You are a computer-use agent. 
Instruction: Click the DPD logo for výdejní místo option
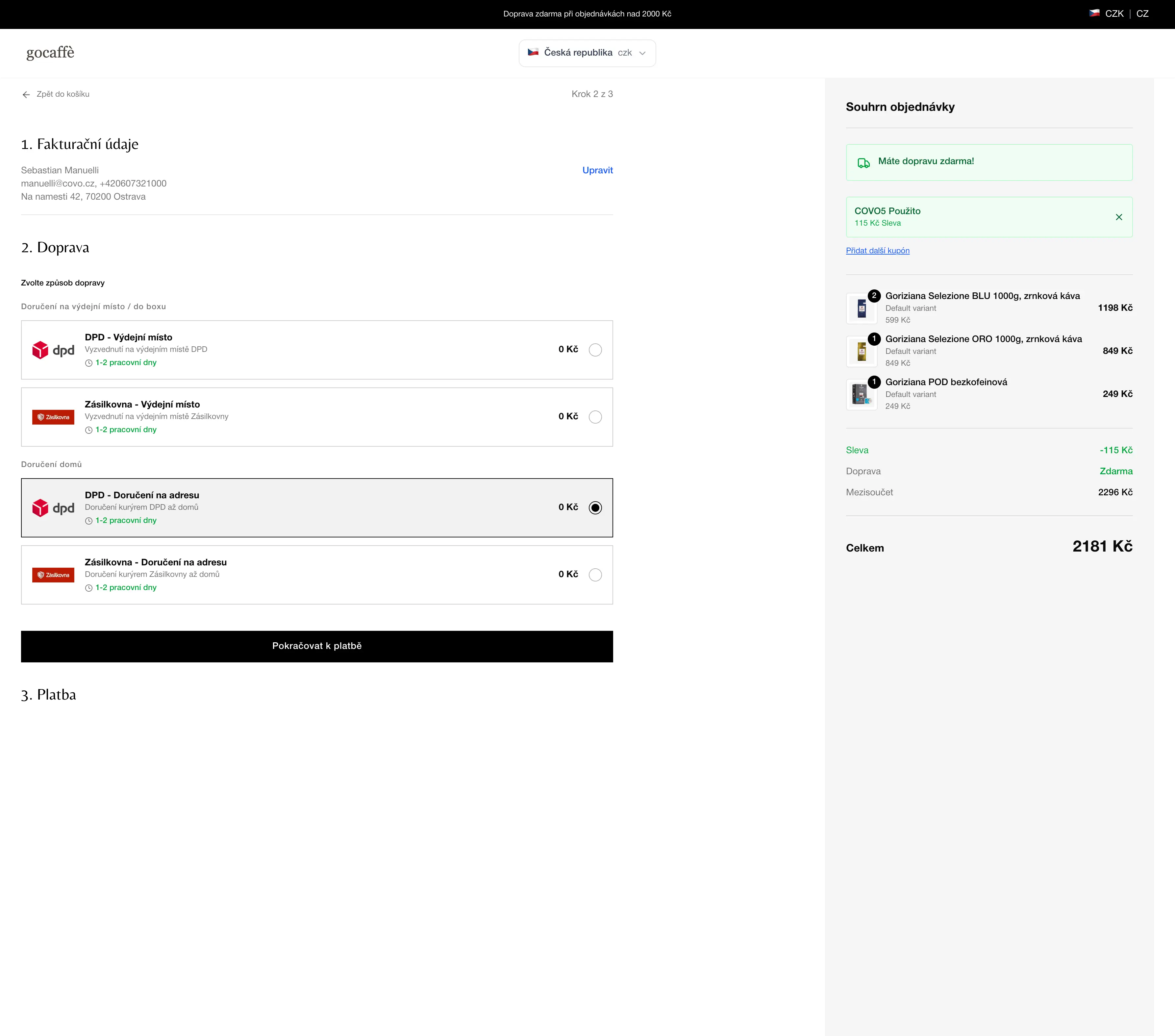[x=54, y=349]
